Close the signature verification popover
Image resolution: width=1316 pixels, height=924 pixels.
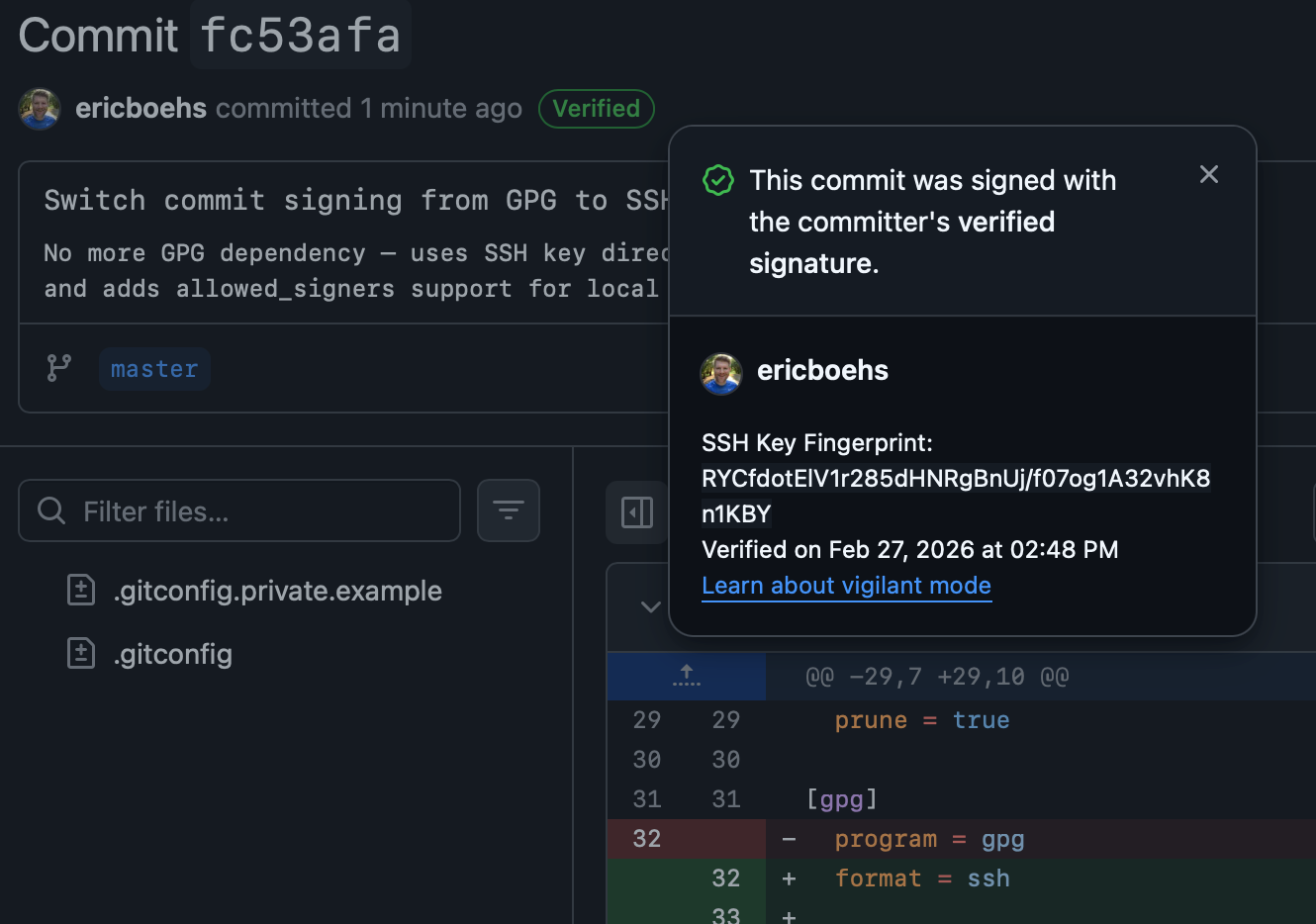[1208, 174]
